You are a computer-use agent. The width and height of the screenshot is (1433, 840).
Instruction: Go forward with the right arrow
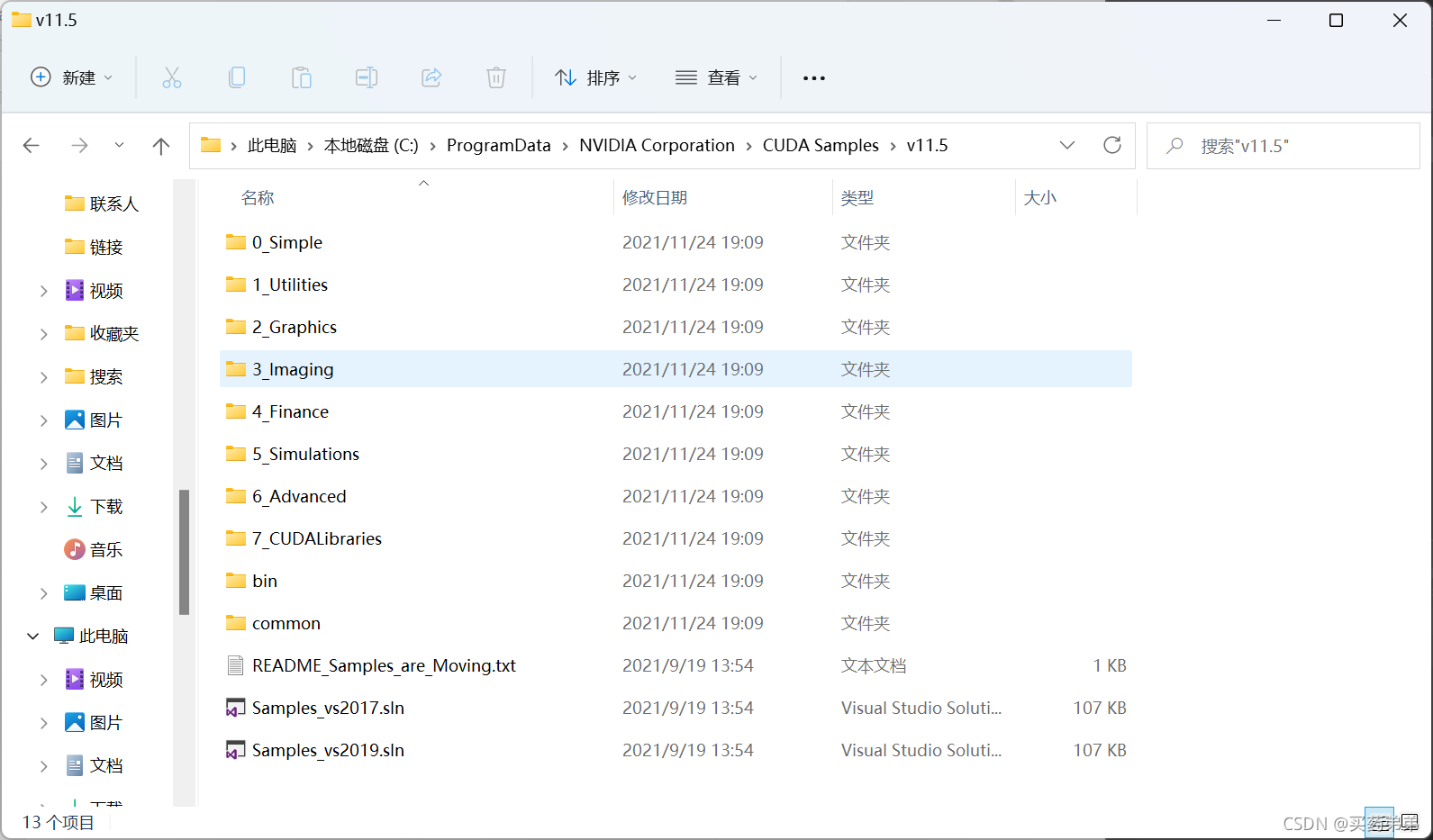[80, 145]
